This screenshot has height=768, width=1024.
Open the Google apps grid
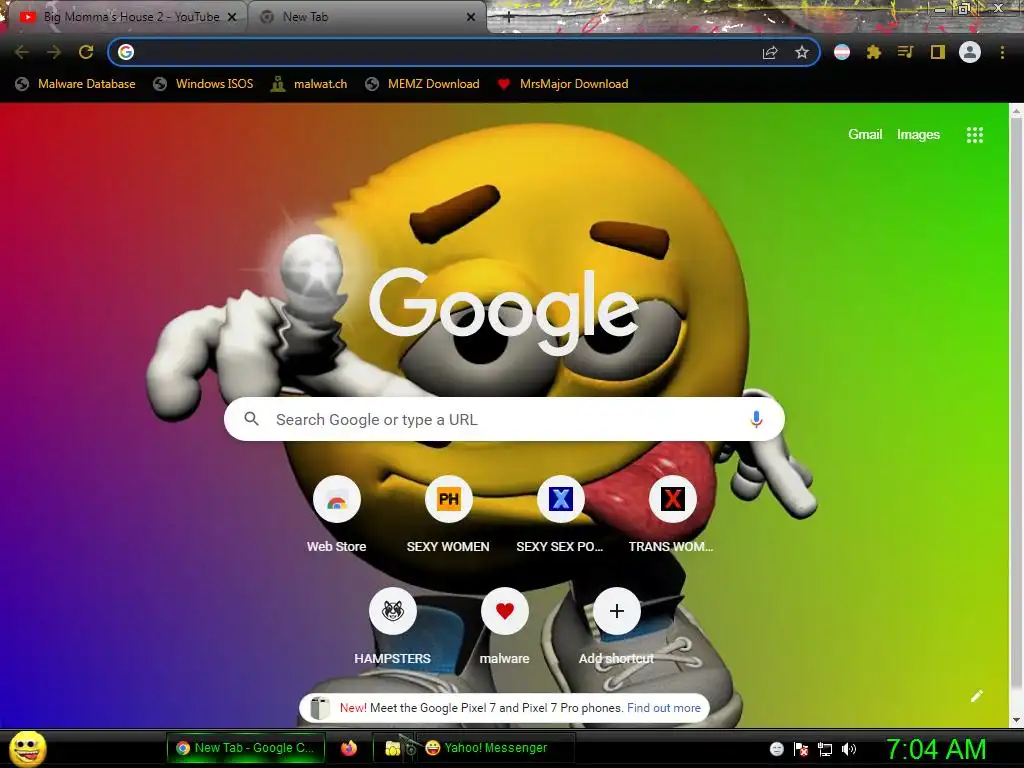974,135
